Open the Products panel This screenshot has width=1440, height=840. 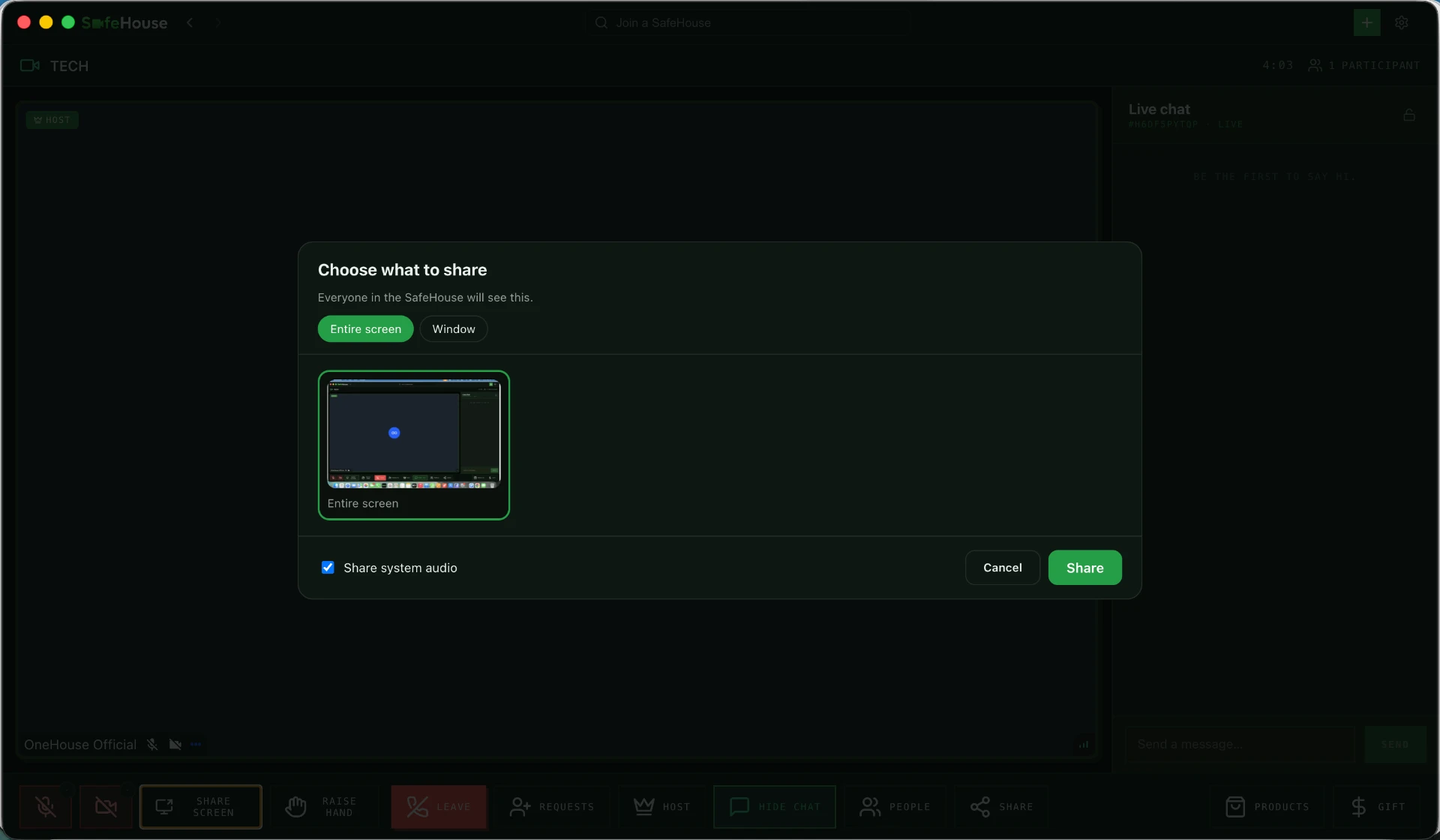coord(1267,807)
